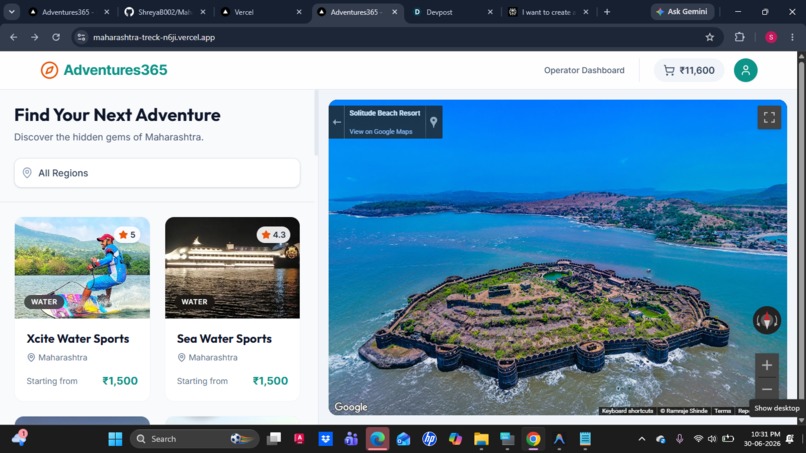This screenshot has height=453, width=806.
Task: Click the site information icon in address bar
Action: [81, 37]
